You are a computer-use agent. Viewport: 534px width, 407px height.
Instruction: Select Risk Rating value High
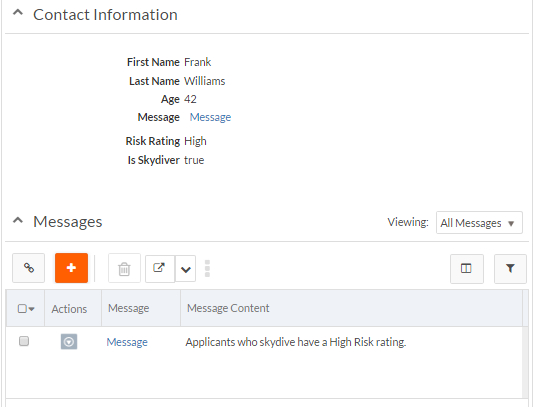[195, 141]
